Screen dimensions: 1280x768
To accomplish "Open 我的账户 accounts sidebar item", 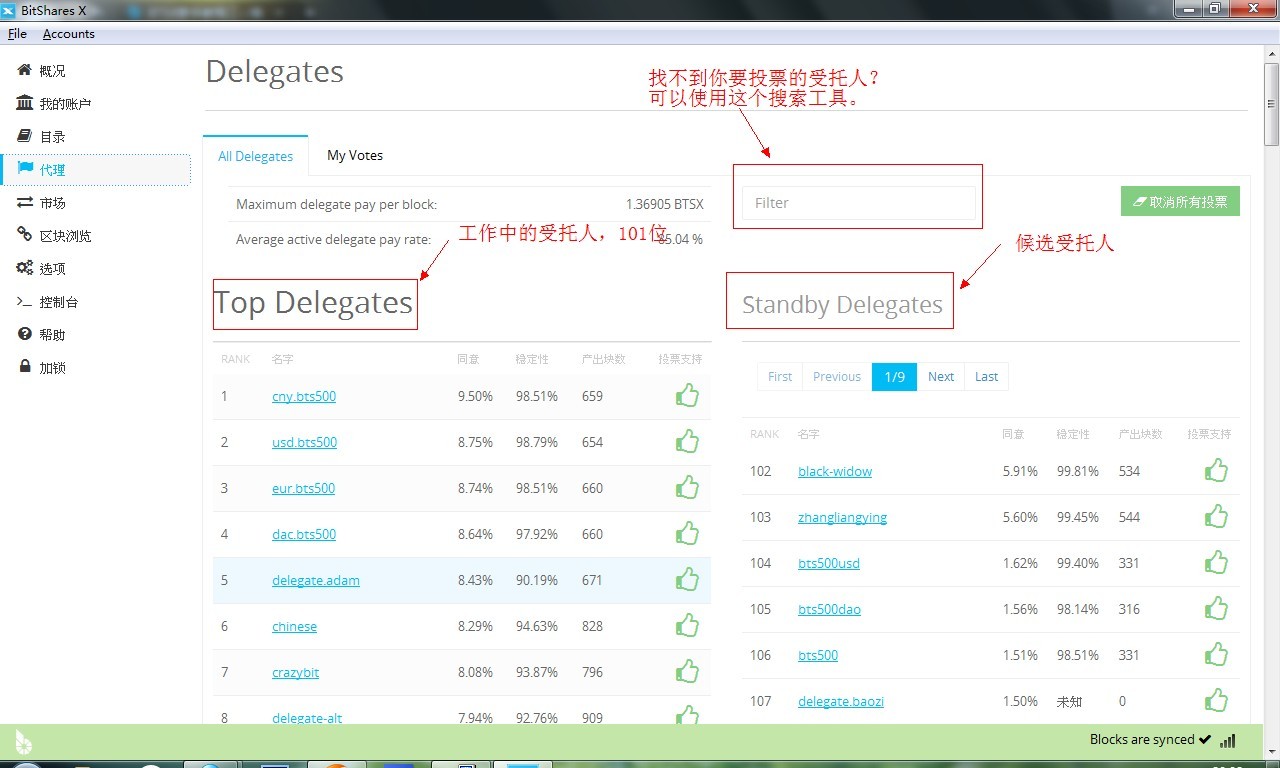I will click(95, 104).
